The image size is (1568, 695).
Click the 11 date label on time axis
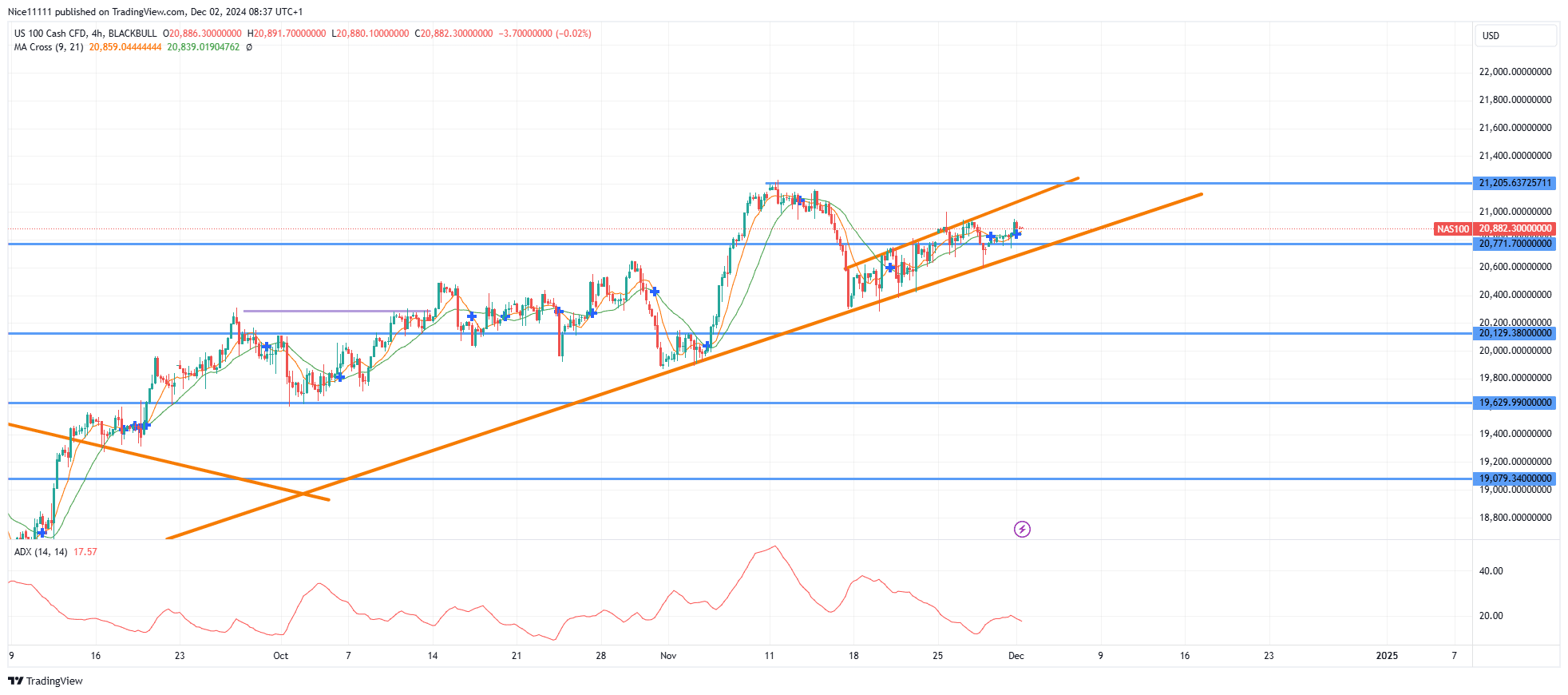pyautogui.click(x=769, y=656)
